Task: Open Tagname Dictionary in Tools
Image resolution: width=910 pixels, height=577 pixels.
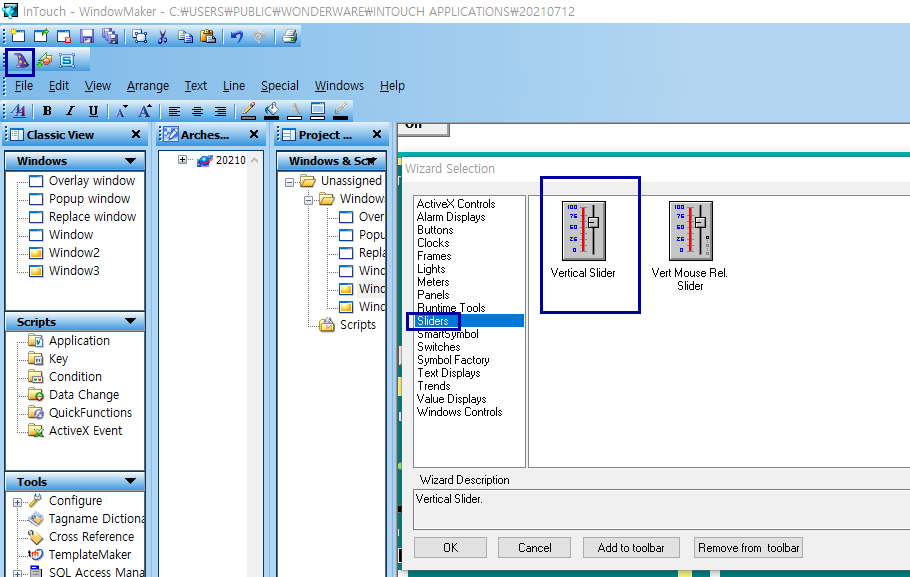Action: coord(96,518)
